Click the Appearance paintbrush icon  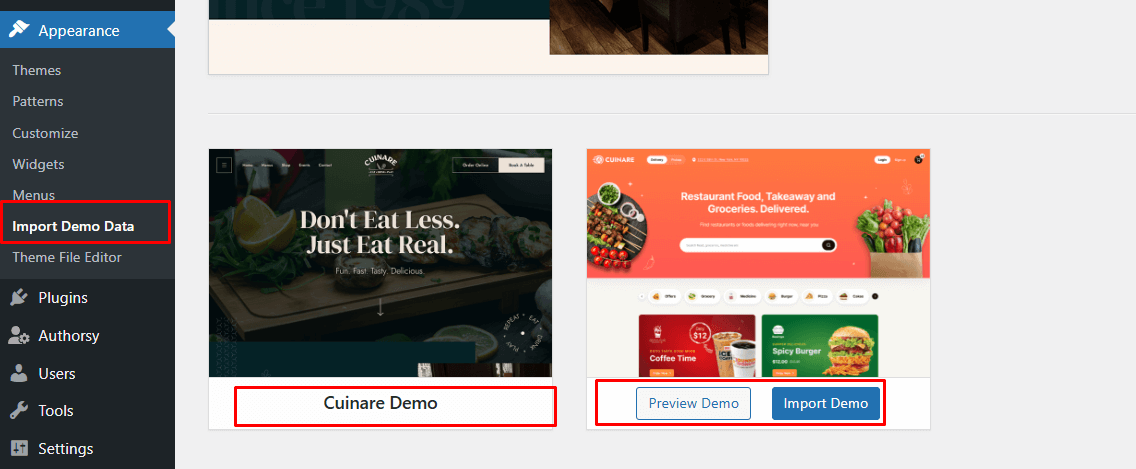pyautogui.click(x=18, y=30)
